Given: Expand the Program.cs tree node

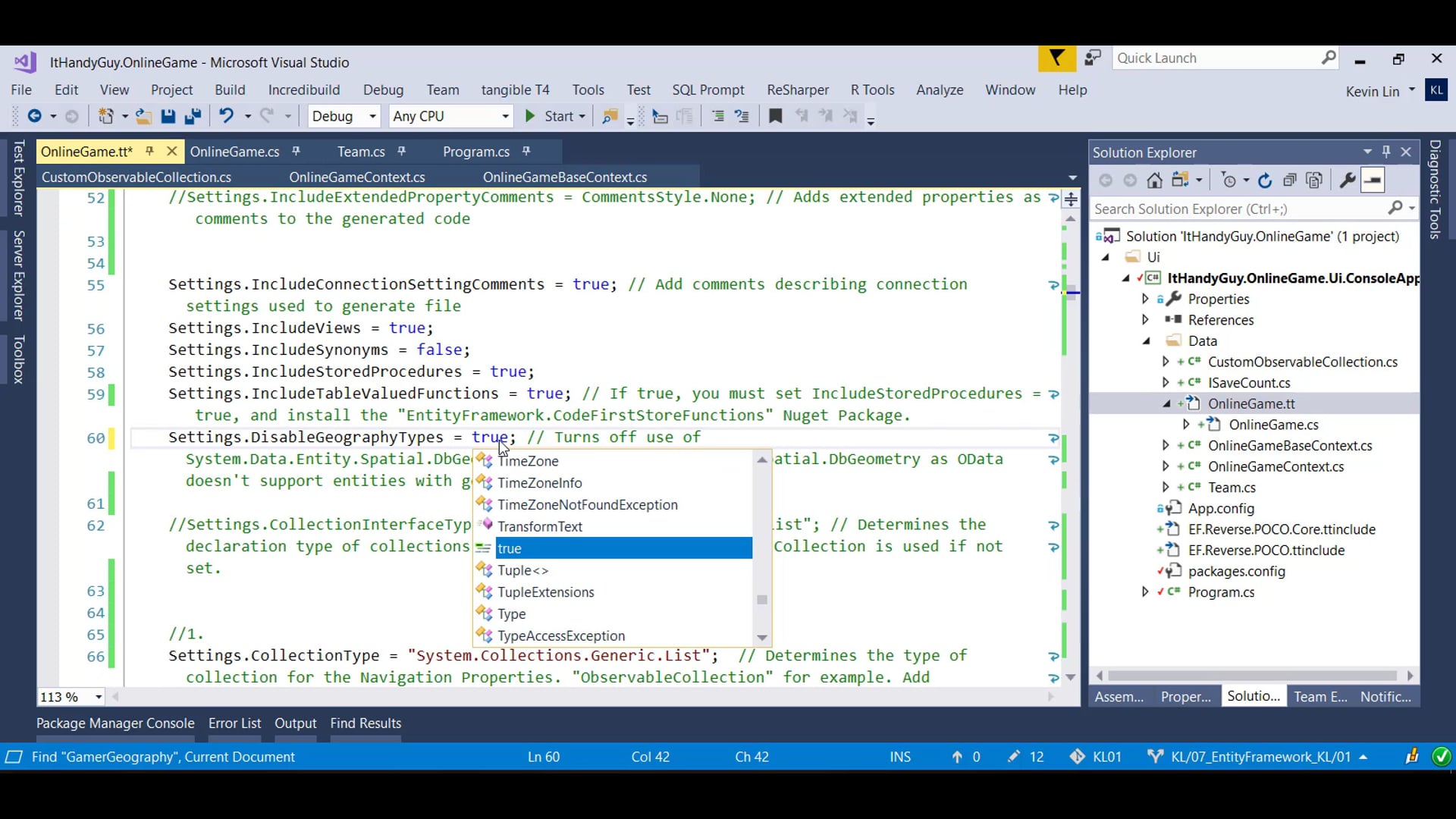Looking at the screenshot, I should (x=1146, y=592).
